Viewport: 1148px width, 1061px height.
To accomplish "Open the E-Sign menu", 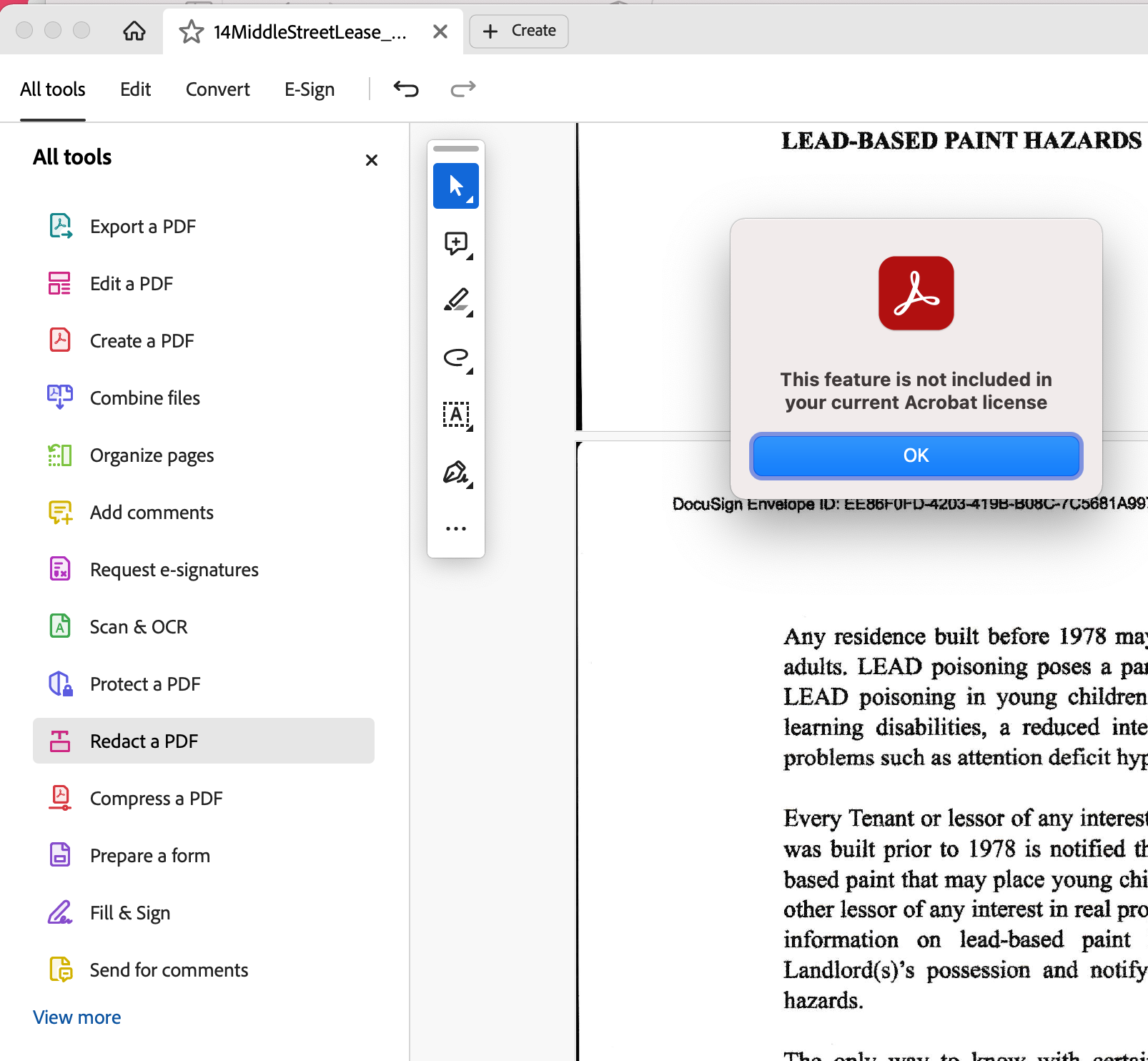I will (x=309, y=89).
